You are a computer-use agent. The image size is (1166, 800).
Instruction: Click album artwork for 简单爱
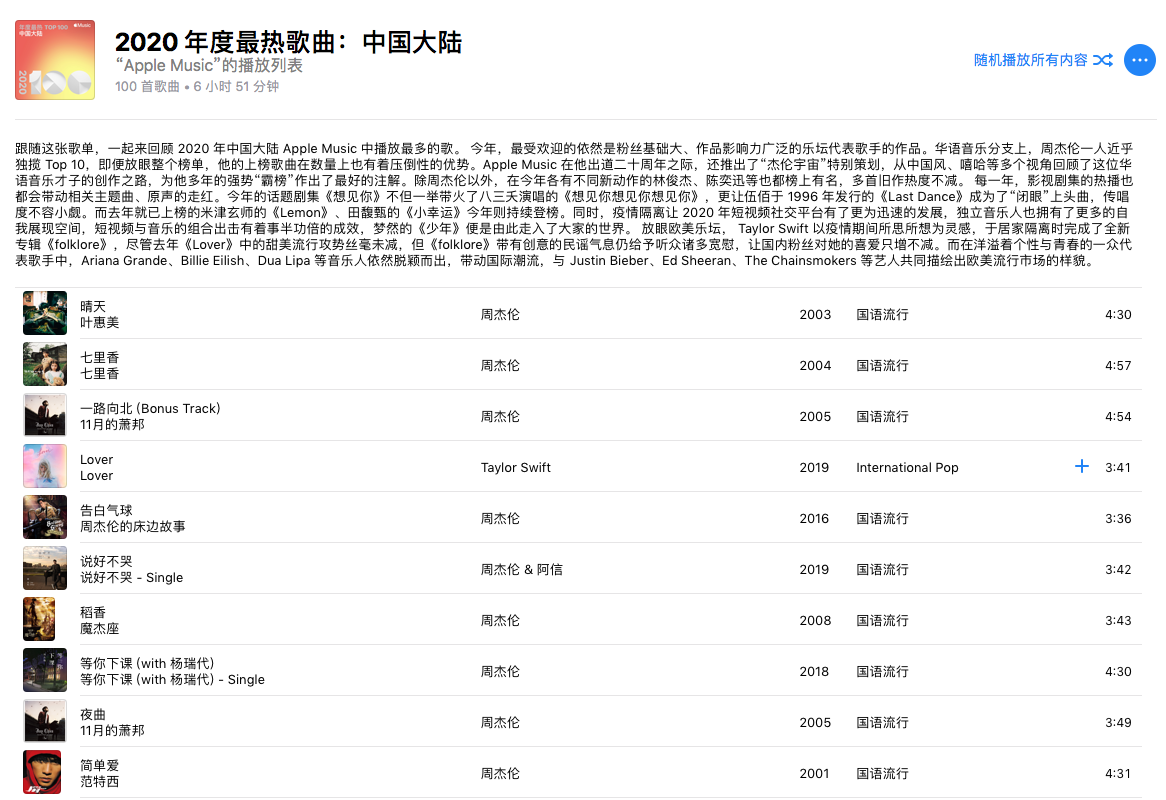click(x=42, y=772)
